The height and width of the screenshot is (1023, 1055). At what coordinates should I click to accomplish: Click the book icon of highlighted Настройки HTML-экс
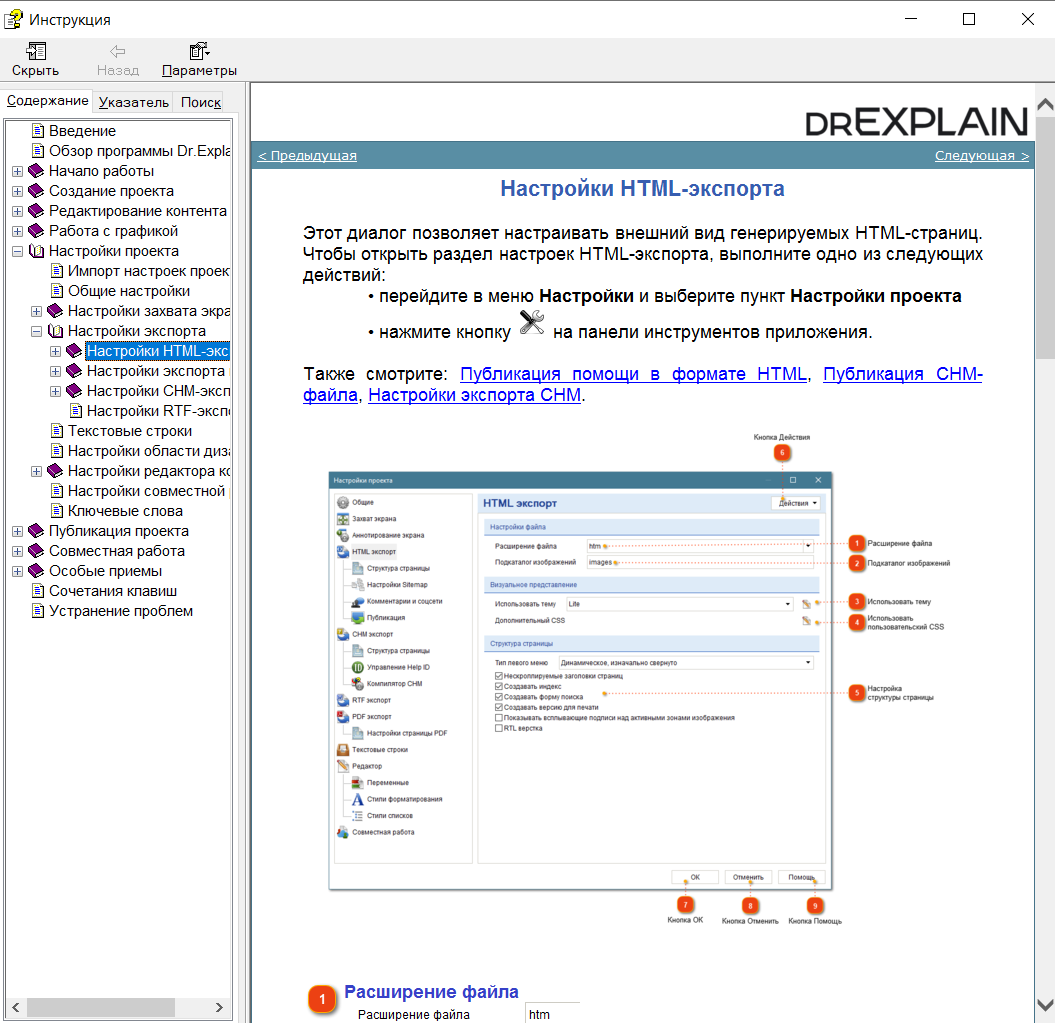coord(74,351)
